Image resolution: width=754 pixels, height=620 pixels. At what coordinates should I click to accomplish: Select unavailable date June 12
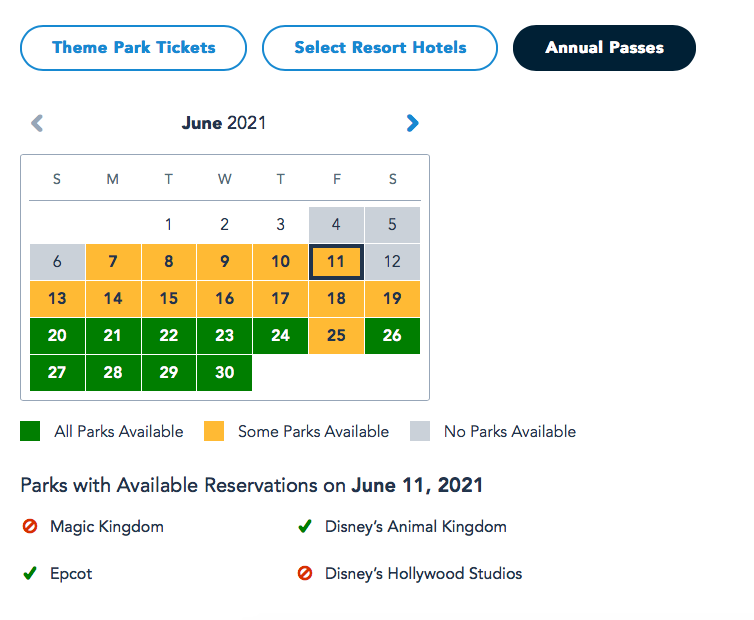[392, 262]
